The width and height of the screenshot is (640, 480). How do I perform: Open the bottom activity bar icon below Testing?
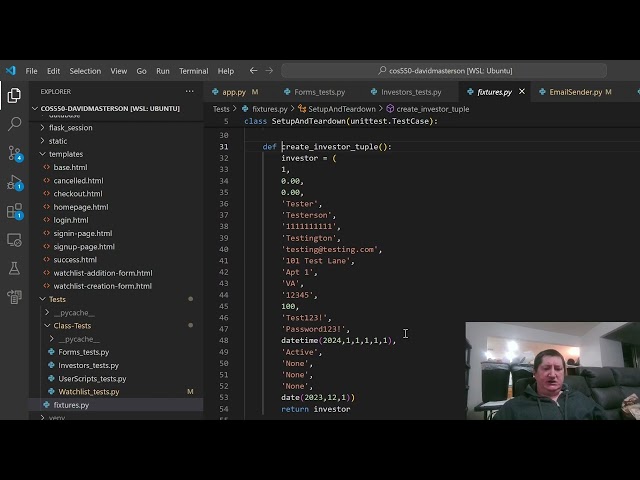pos(14,297)
